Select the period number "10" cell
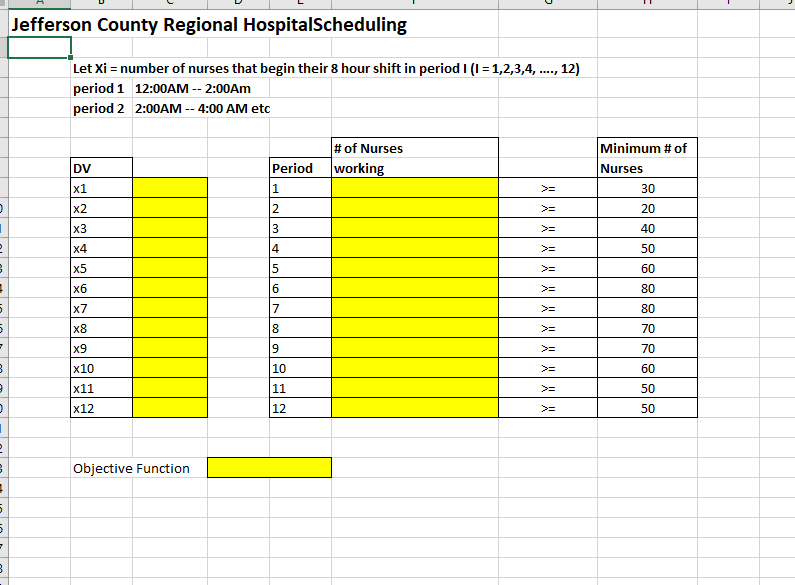Image resolution: width=795 pixels, height=585 pixels. point(300,368)
